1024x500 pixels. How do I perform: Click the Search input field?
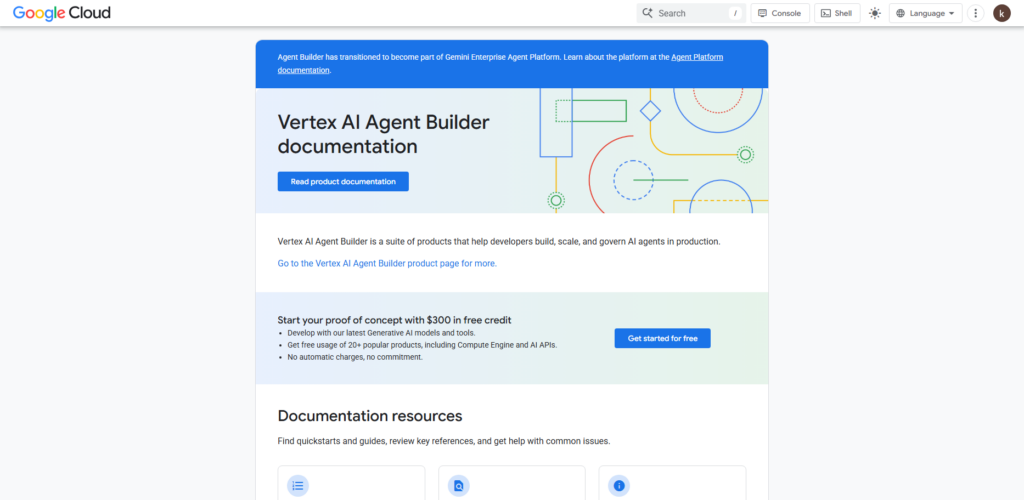691,13
